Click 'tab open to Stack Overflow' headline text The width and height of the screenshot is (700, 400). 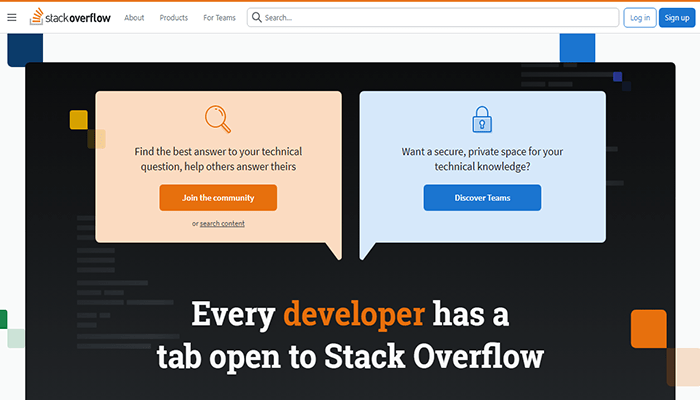click(350, 357)
